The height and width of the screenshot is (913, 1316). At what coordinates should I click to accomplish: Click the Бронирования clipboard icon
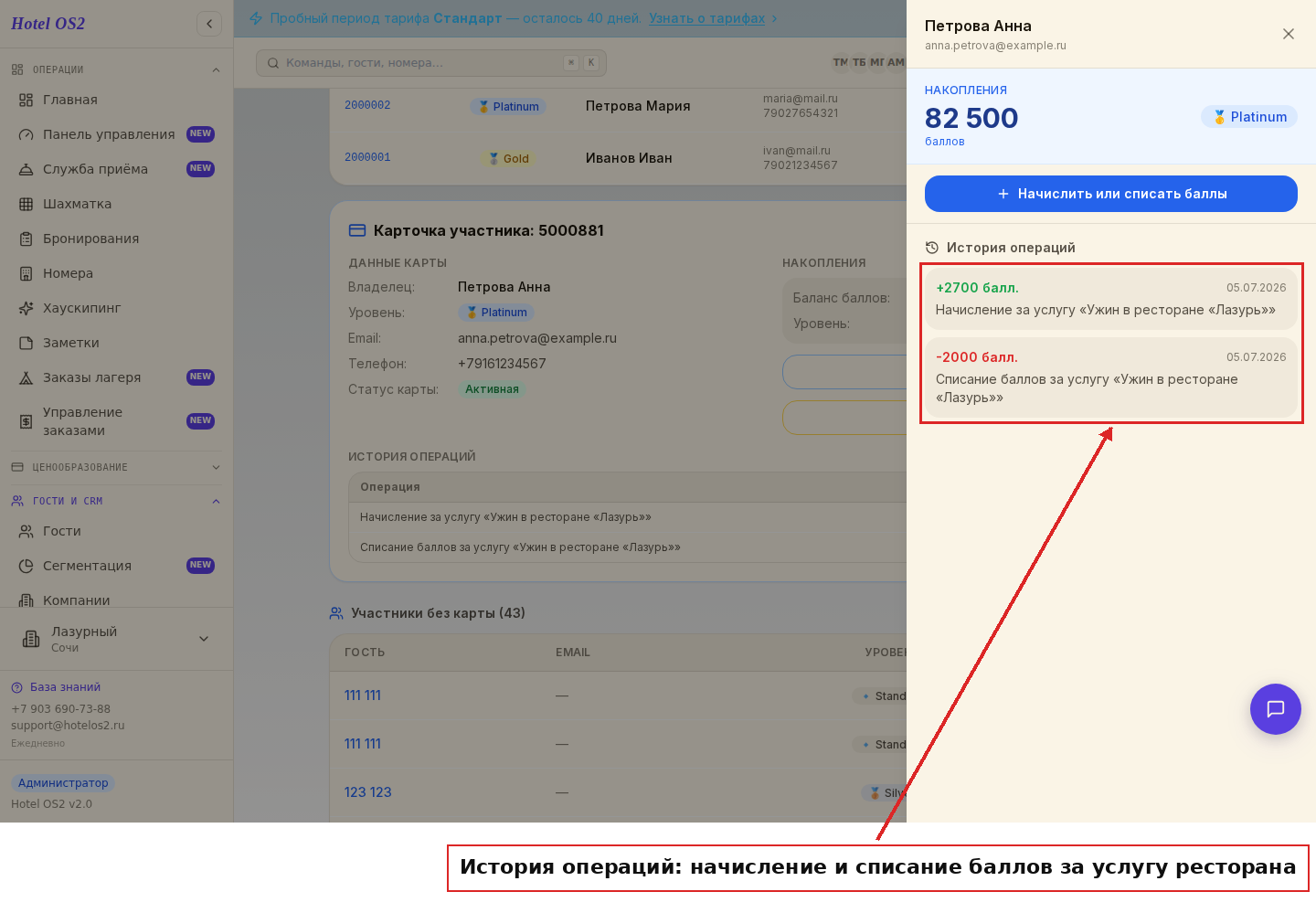[26, 239]
